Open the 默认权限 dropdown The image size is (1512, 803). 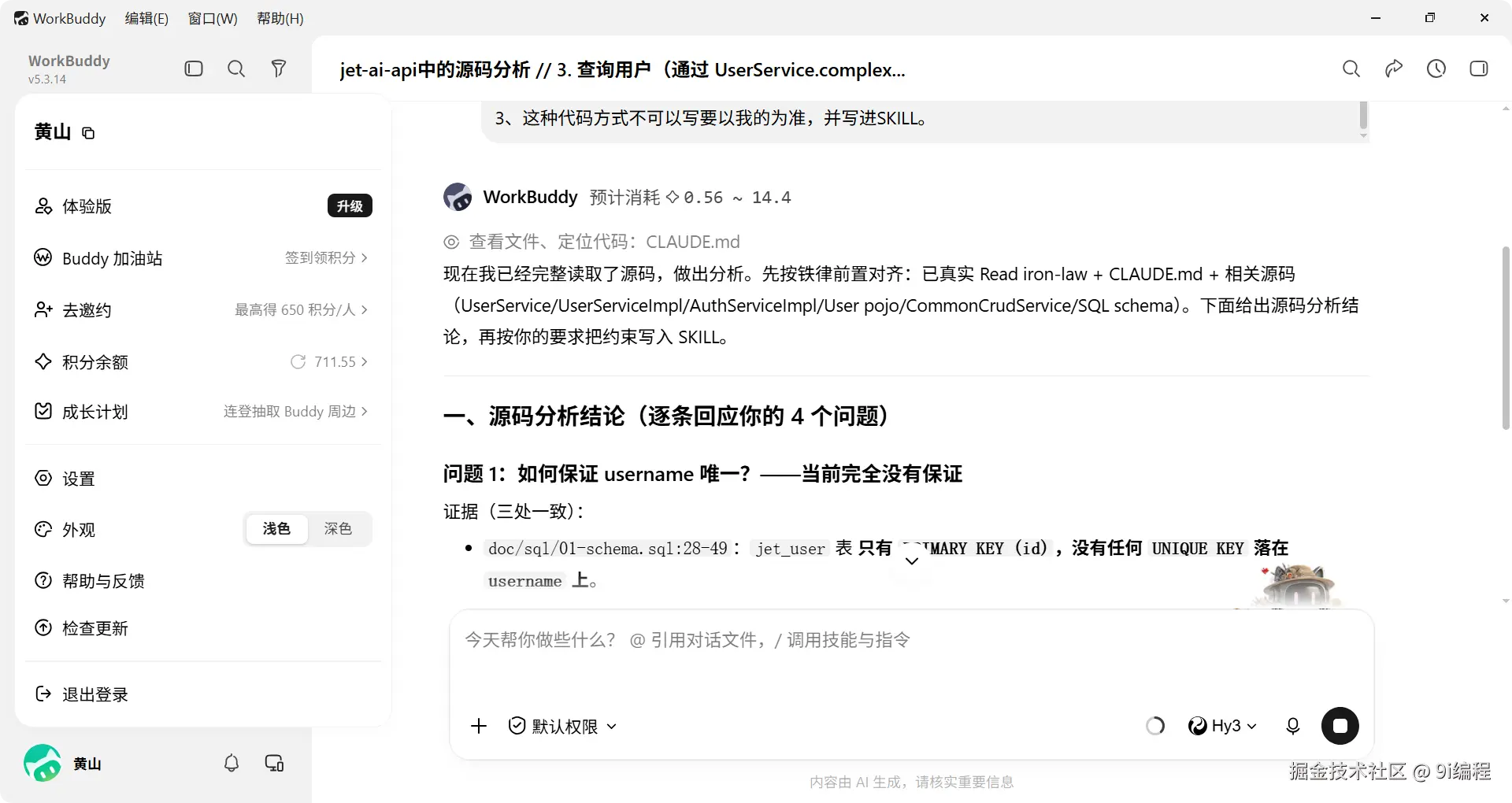click(562, 726)
